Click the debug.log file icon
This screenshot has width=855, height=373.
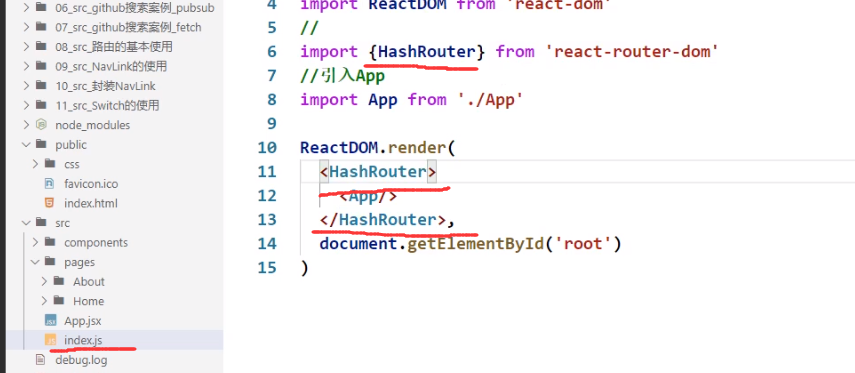click(41, 360)
